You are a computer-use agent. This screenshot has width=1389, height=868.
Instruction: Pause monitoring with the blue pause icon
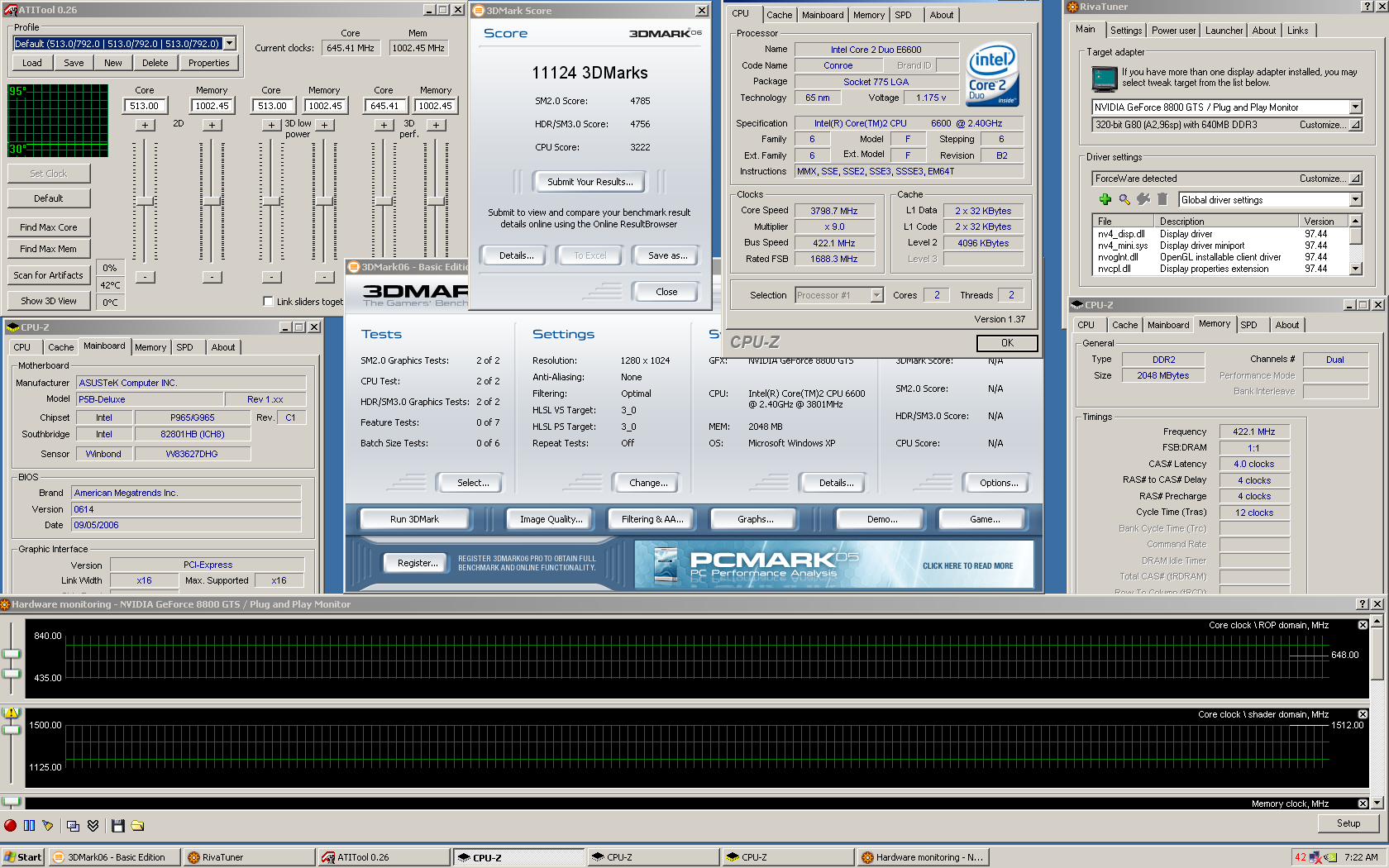coord(29,825)
